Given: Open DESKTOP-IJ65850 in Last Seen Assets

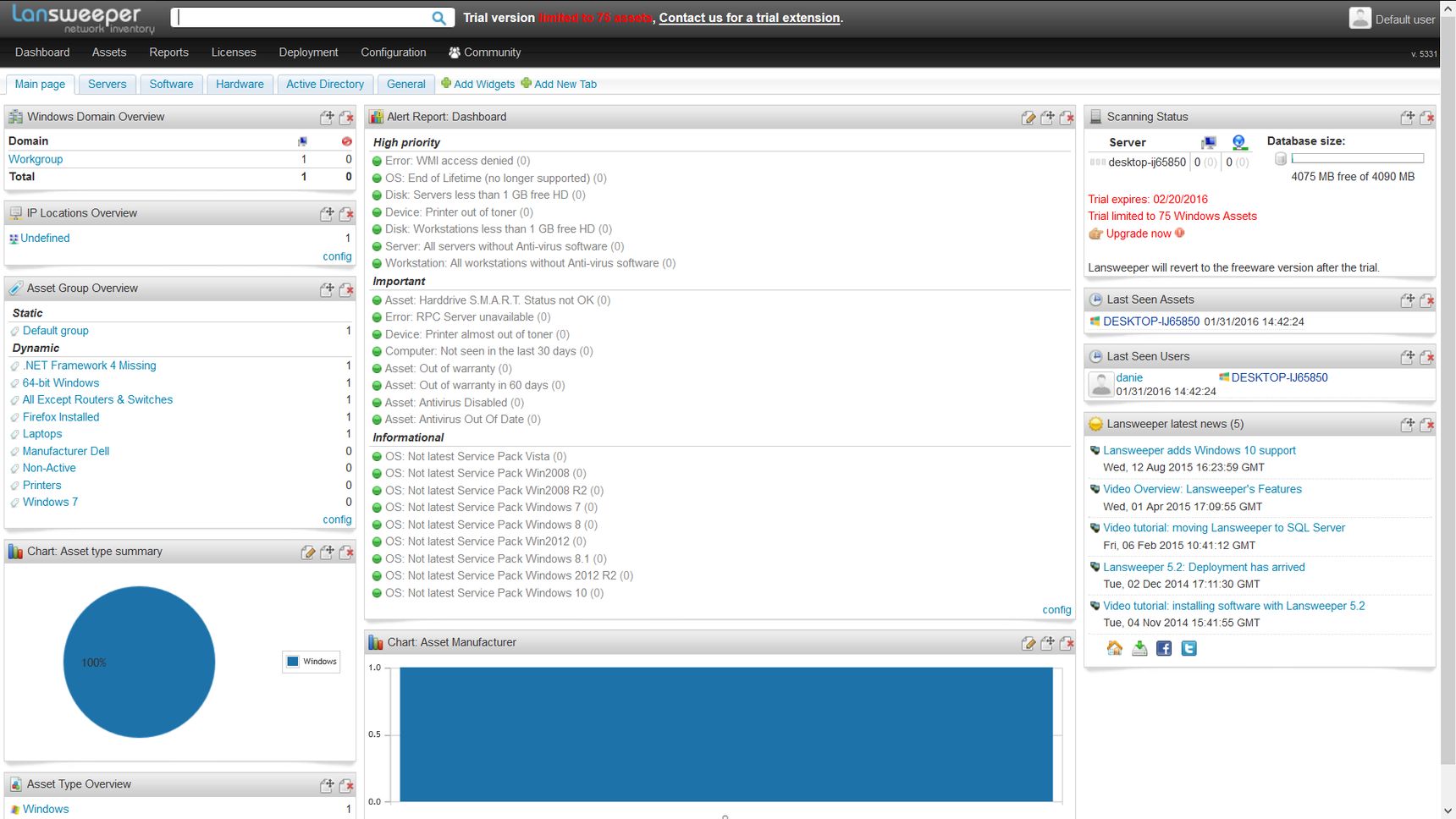Looking at the screenshot, I should click(1151, 322).
